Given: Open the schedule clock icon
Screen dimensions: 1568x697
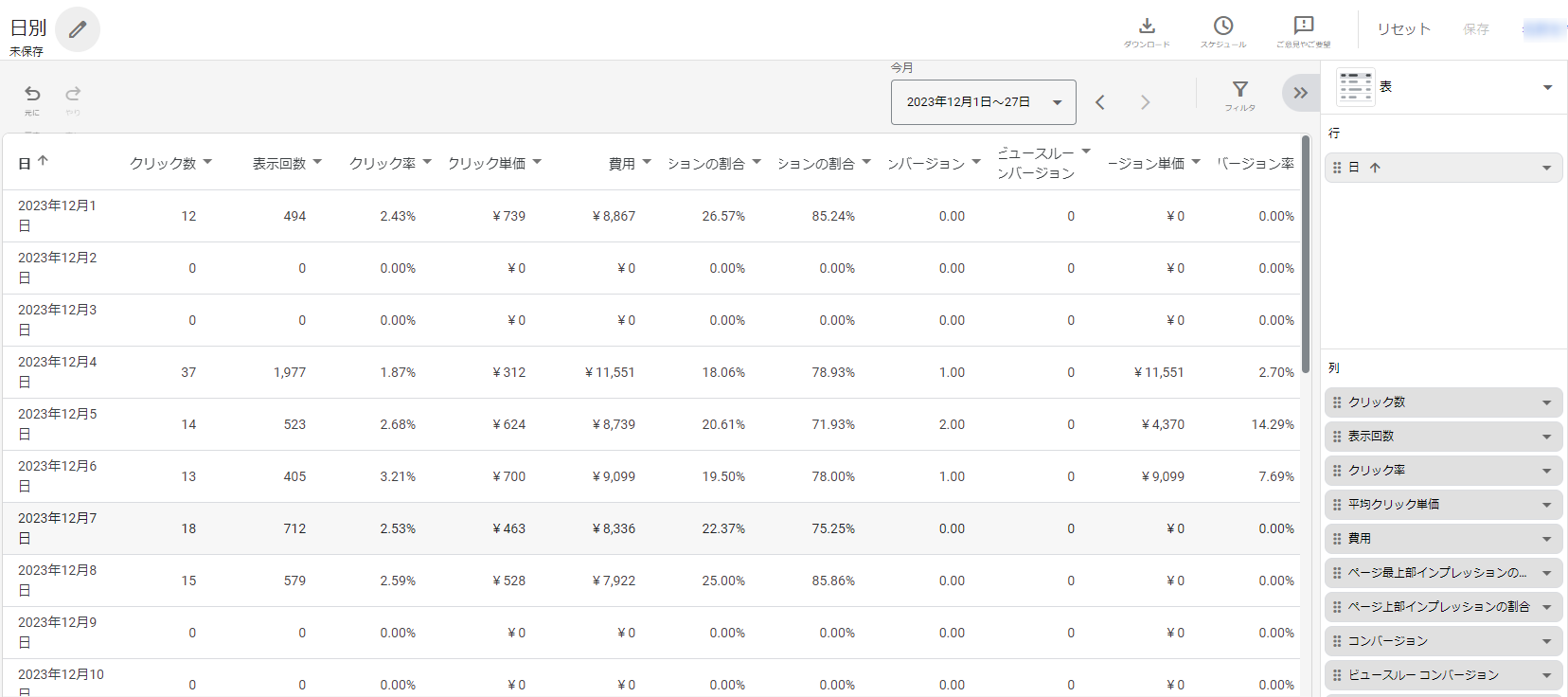Looking at the screenshot, I should [x=1223, y=26].
